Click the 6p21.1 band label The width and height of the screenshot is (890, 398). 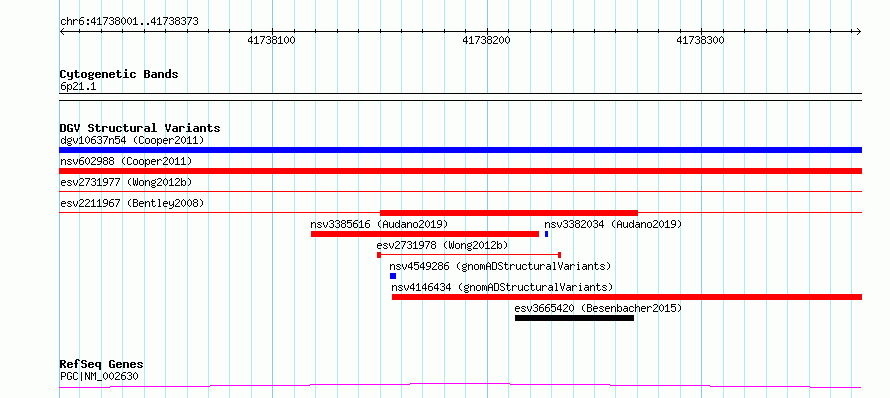coord(78,87)
